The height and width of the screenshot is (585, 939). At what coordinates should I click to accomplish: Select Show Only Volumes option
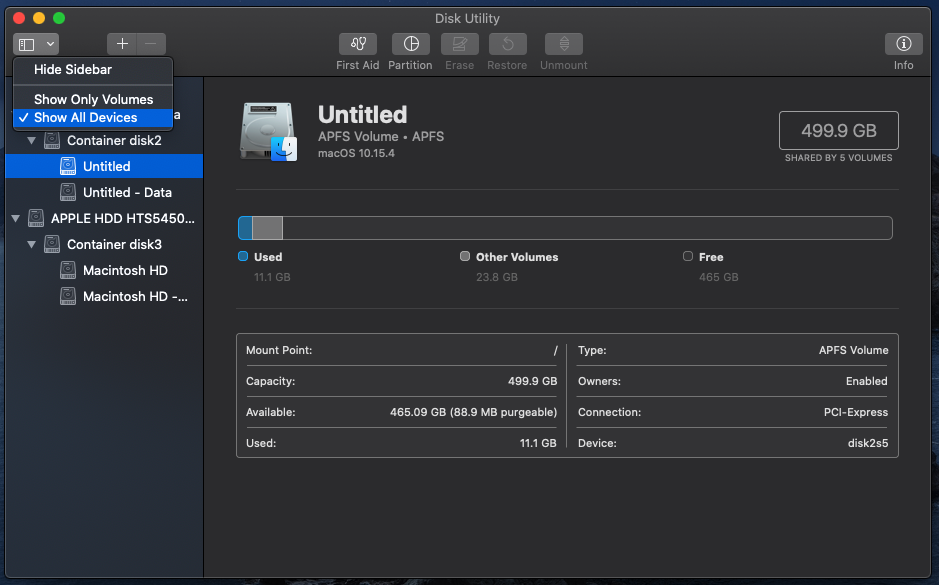93,99
